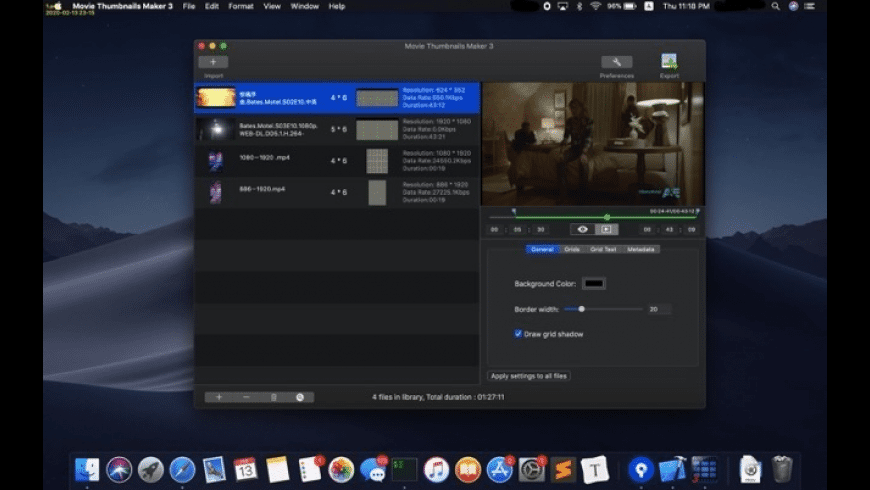Open iTunes music icon in the Dock
Screen dimensions: 870x490
[x=436, y=469]
